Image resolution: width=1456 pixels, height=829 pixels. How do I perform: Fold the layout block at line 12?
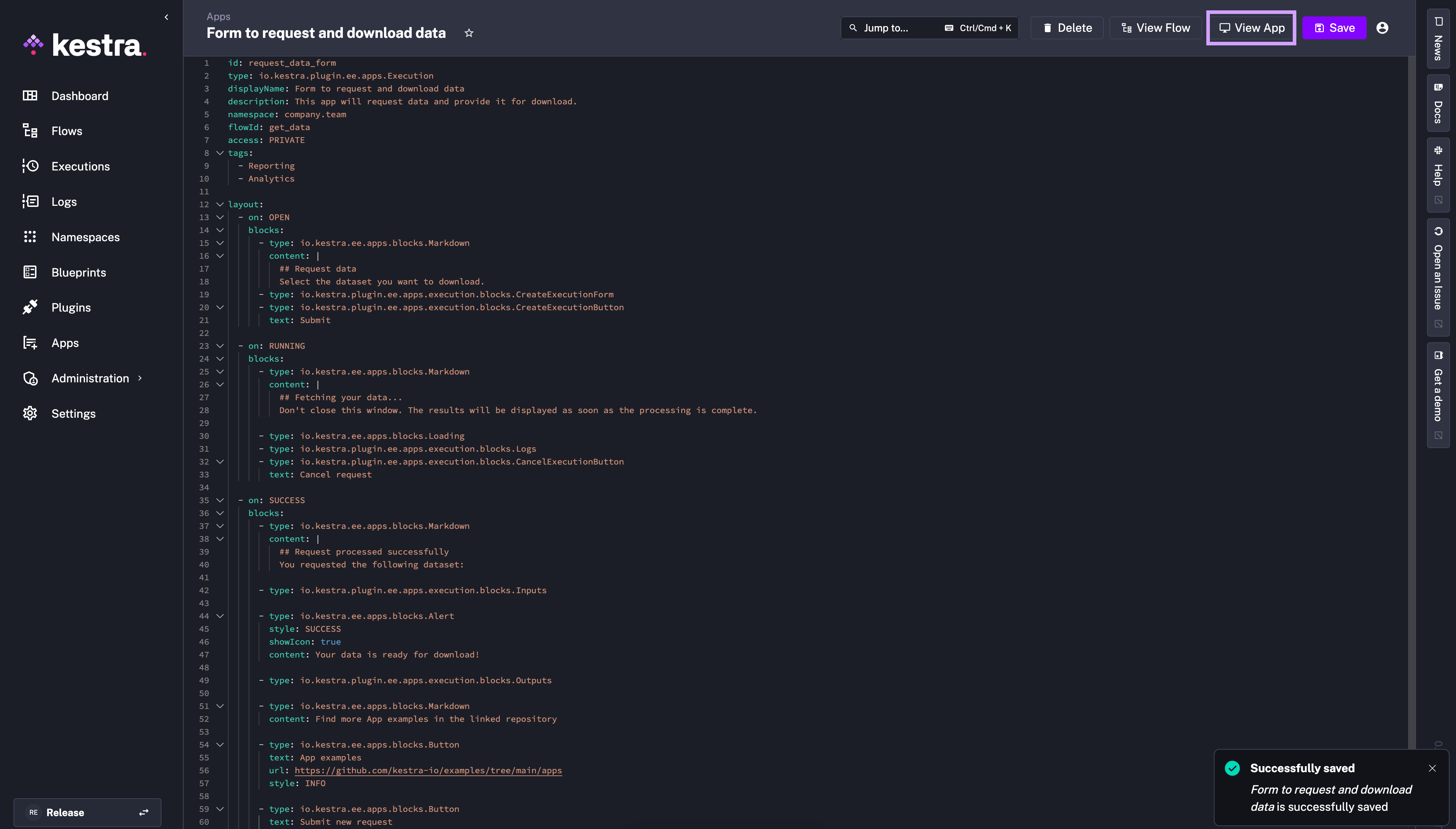click(x=220, y=204)
